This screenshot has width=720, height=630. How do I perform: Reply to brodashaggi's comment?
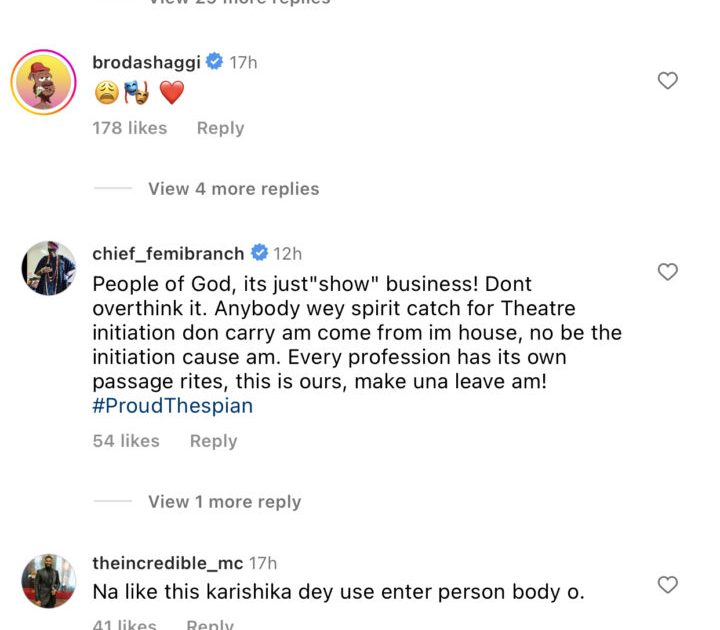pyautogui.click(x=220, y=128)
